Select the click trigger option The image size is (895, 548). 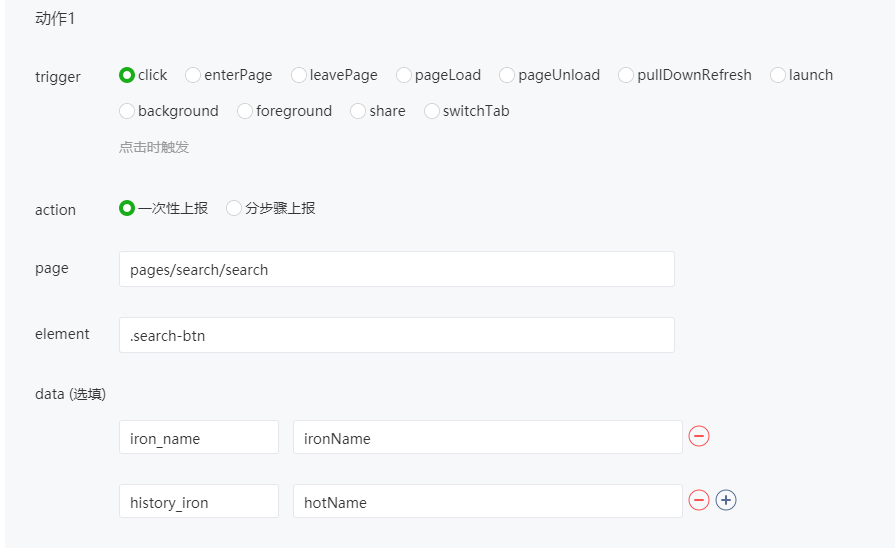click(126, 75)
